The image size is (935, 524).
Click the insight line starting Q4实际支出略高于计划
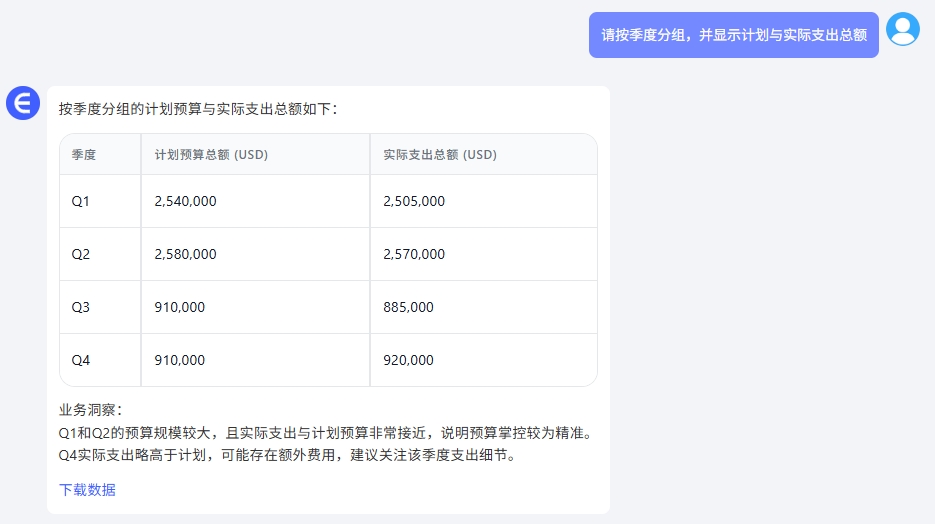point(289,455)
